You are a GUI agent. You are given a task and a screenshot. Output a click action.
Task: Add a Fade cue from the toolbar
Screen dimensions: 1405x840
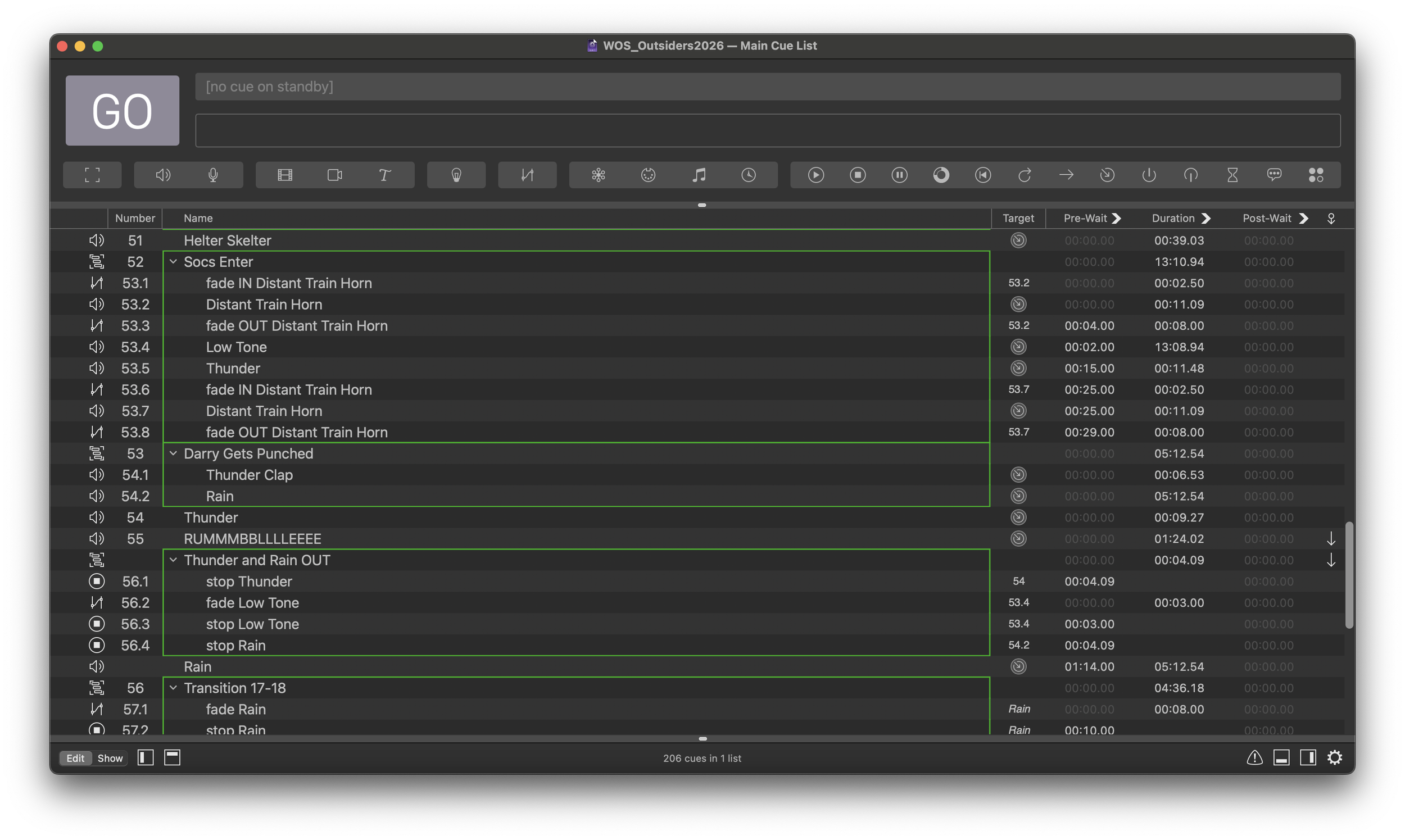(527, 175)
